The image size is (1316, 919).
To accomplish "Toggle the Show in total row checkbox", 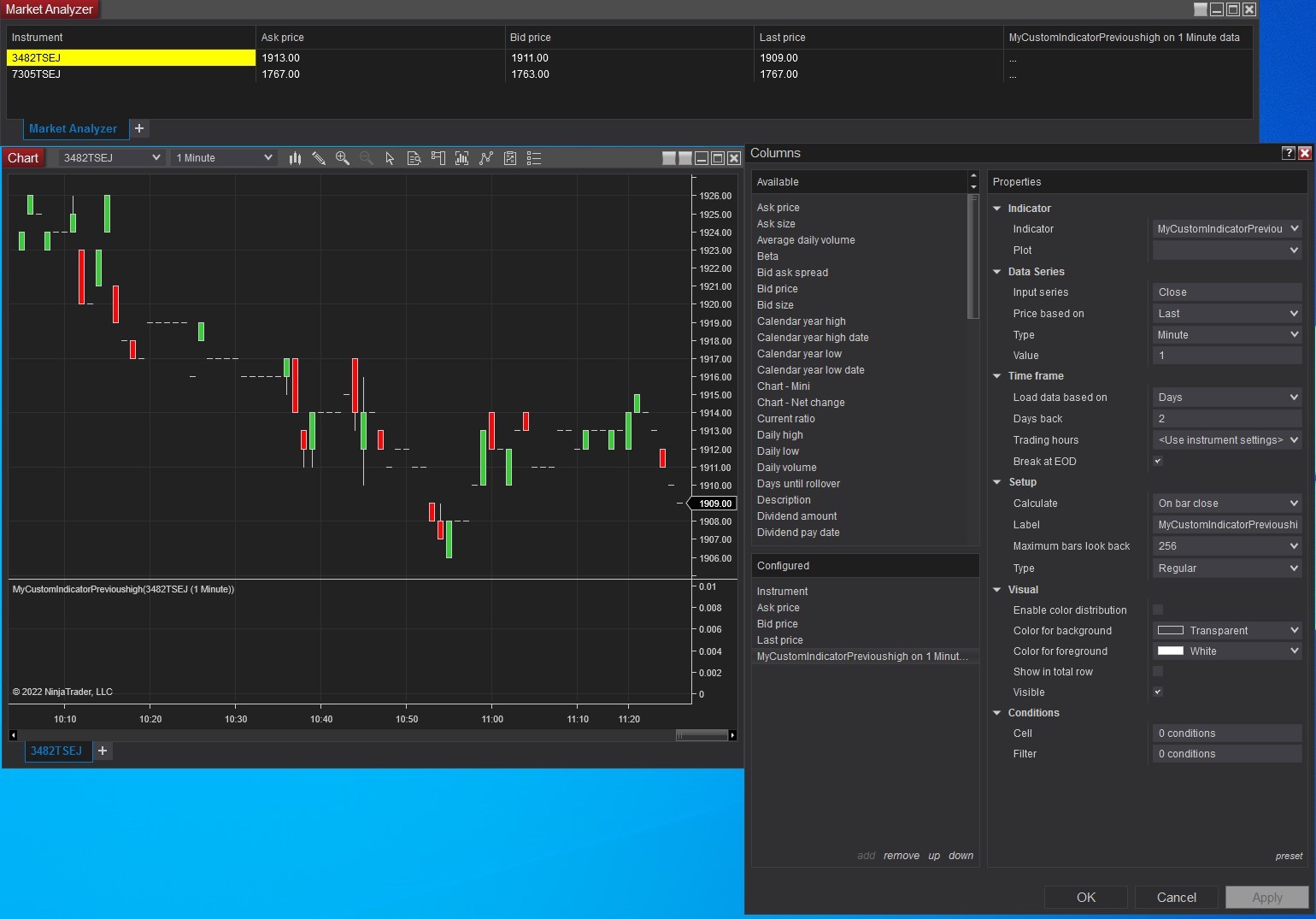I will coord(1158,672).
